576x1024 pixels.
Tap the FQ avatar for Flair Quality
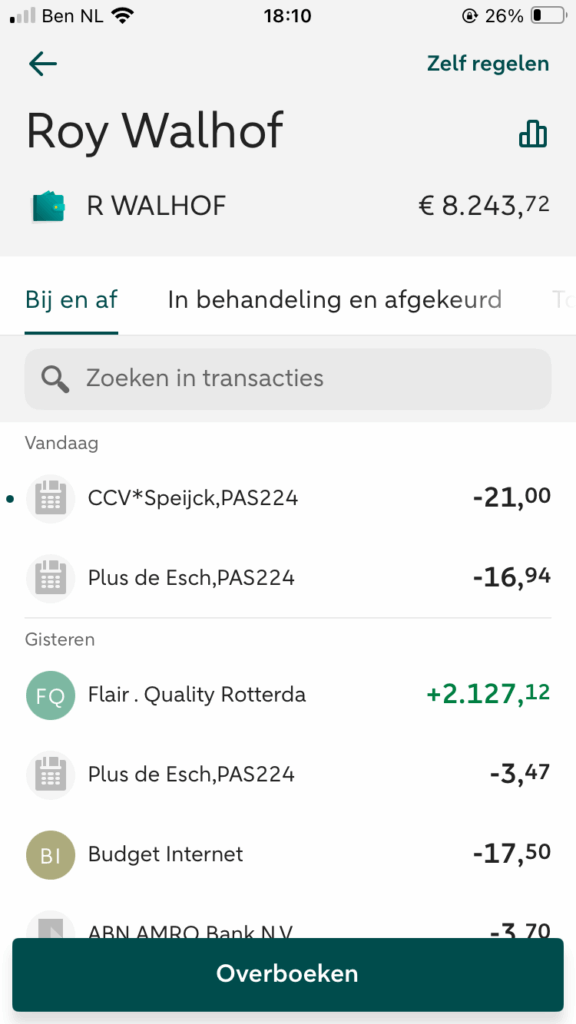coord(51,696)
